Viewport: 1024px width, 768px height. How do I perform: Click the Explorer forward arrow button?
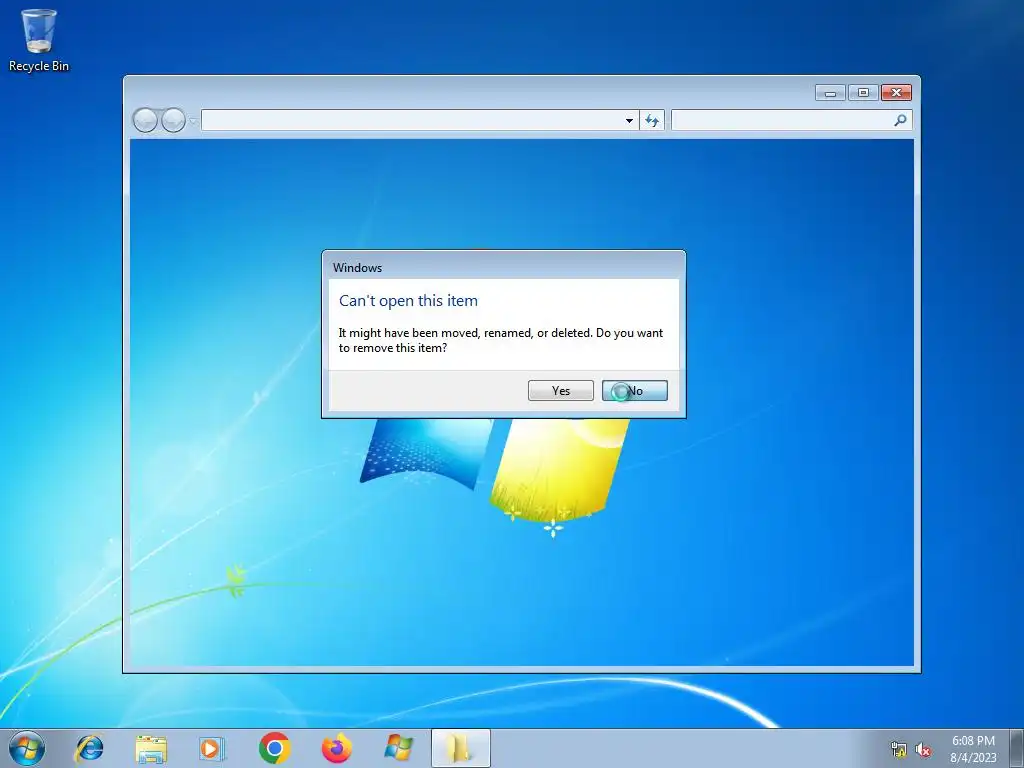tap(173, 120)
